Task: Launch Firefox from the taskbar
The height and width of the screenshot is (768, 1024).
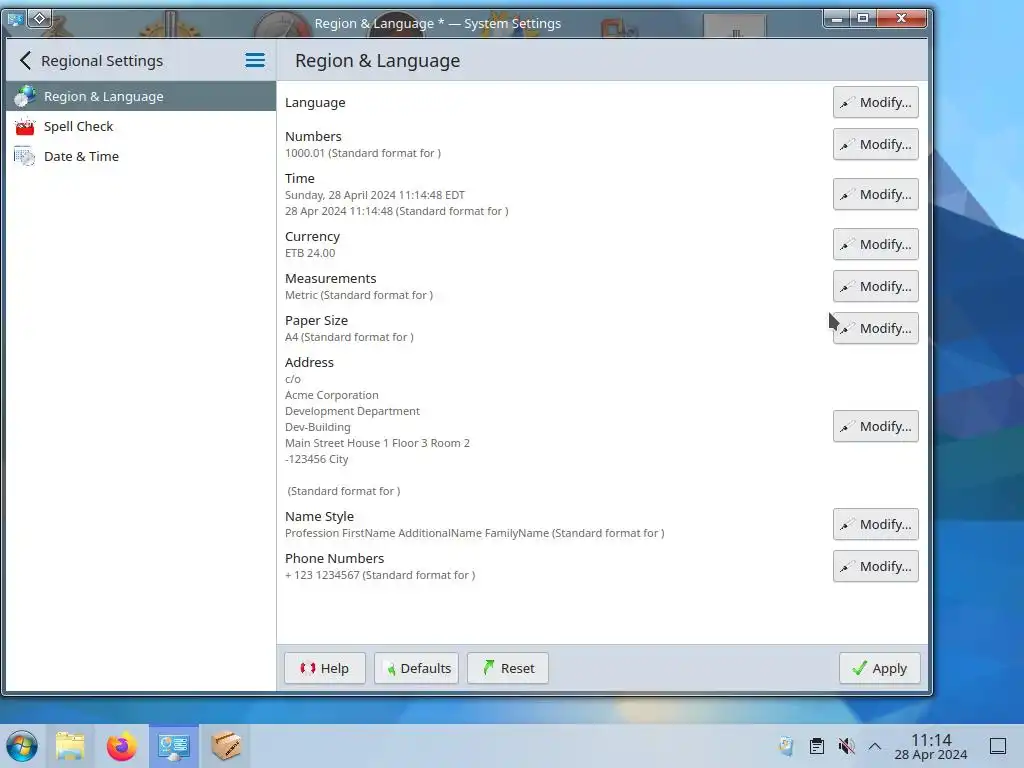Action: click(x=121, y=746)
